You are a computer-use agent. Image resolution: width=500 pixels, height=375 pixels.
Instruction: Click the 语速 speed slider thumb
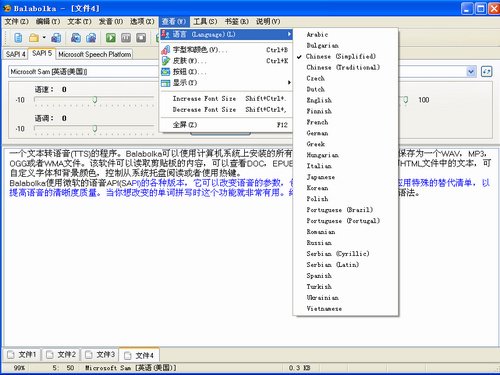click(95, 100)
